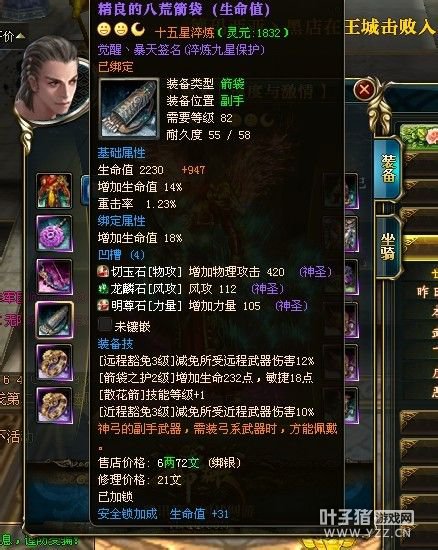This screenshot has height=550, width=438.
Task: Click the quiver item image in tooltip
Action: (x=129, y=108)
